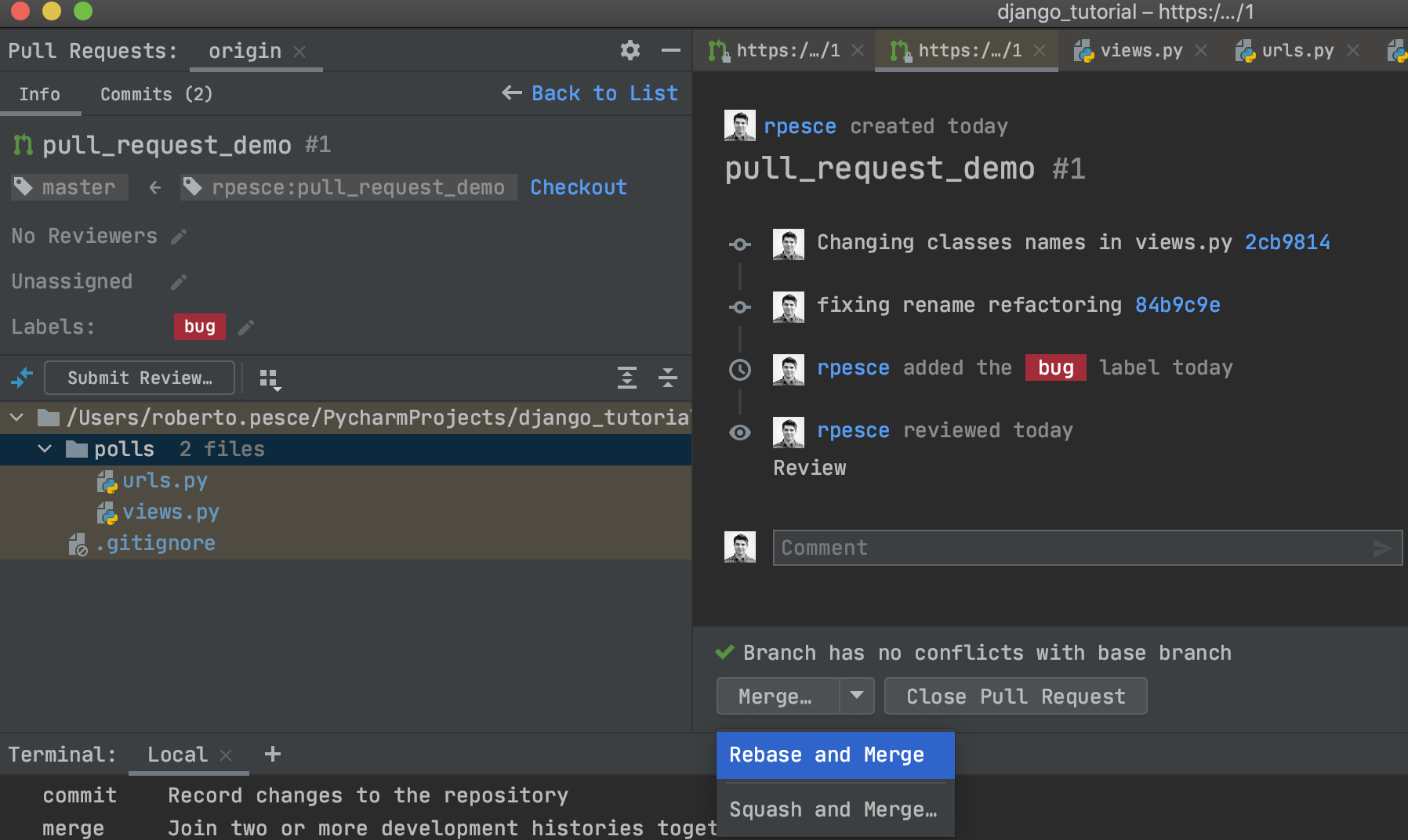Close the first https:/…/1 editor tab
The height and width of the screenshot is (840, 1408).
click(x=858, y=50)
